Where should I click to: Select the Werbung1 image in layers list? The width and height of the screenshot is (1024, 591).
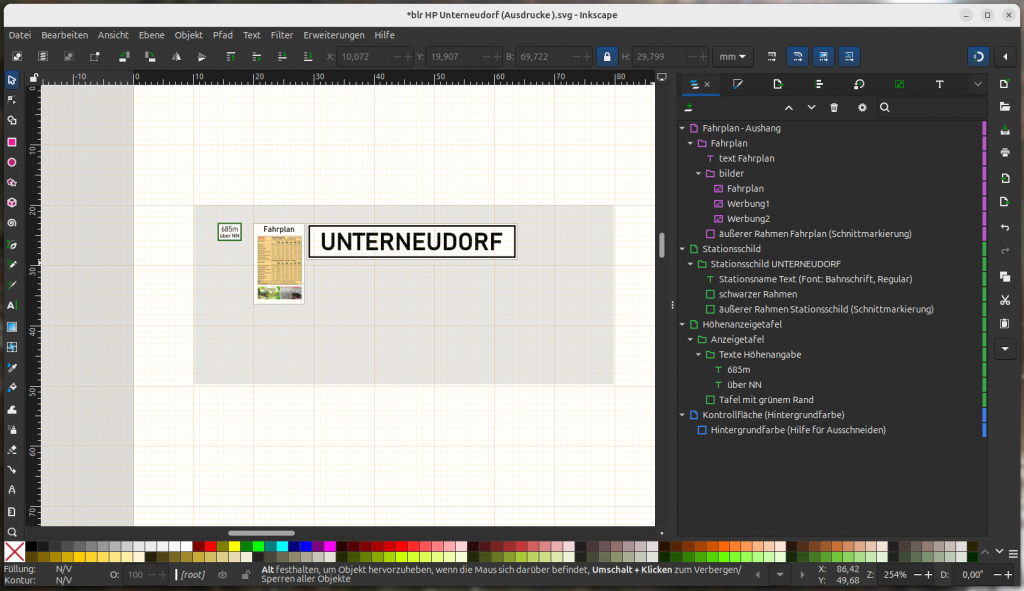point(748,204)
